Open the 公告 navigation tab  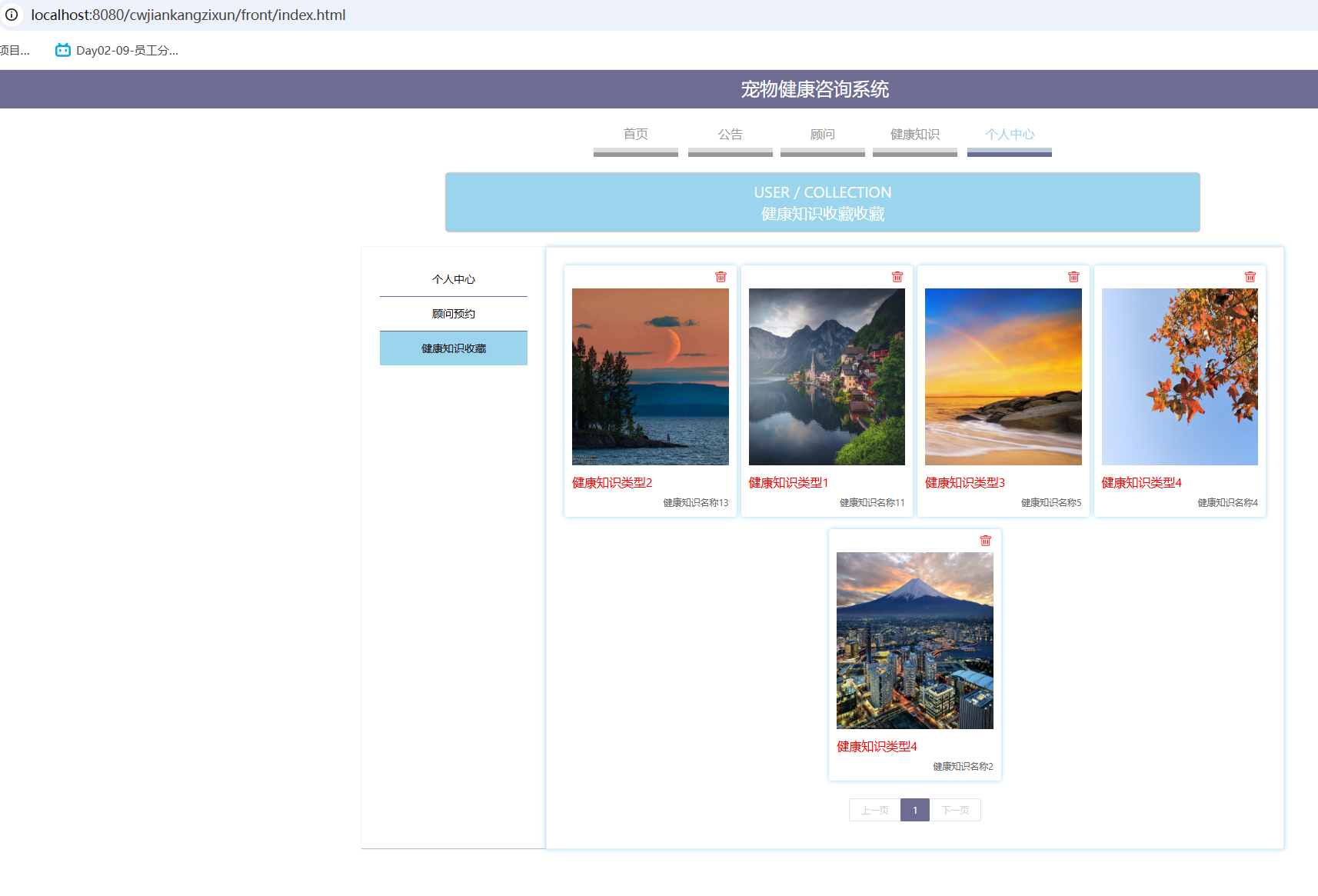[x=731, y=135]
